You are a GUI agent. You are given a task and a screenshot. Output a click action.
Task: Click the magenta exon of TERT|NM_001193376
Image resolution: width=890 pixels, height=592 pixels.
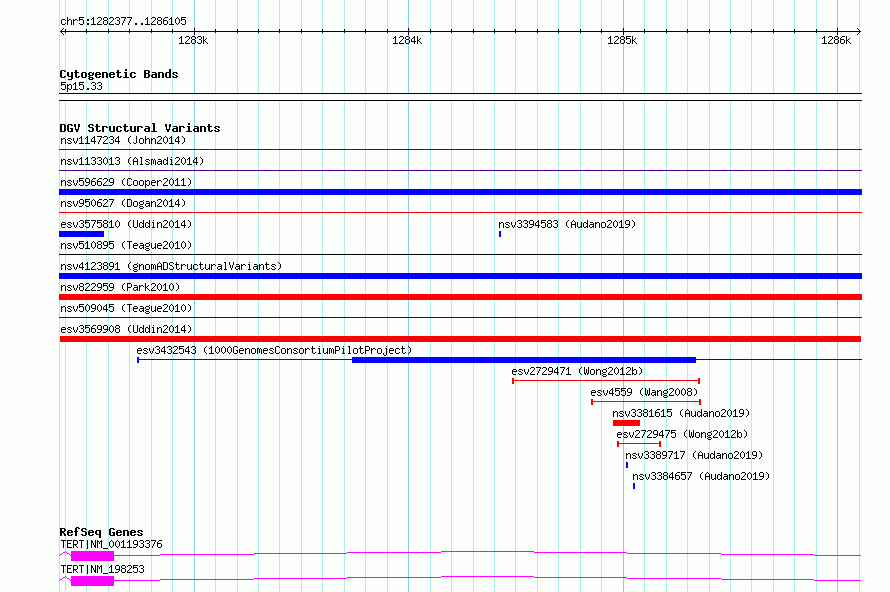pyautogui.click(x=93, y=556)
